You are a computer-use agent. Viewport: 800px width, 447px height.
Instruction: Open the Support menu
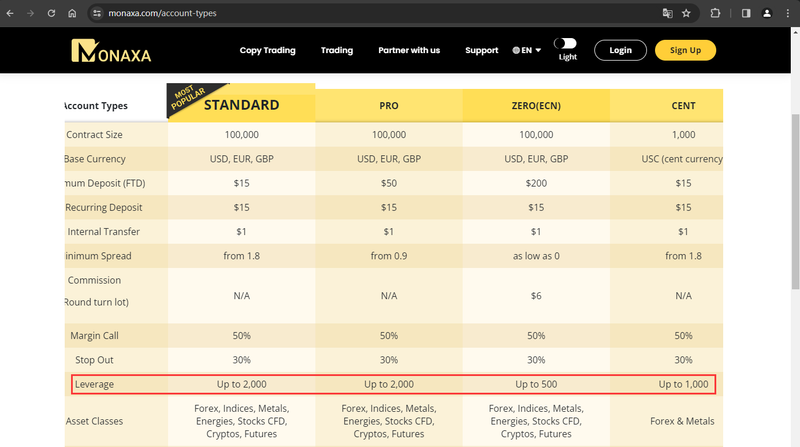(482, 50)
